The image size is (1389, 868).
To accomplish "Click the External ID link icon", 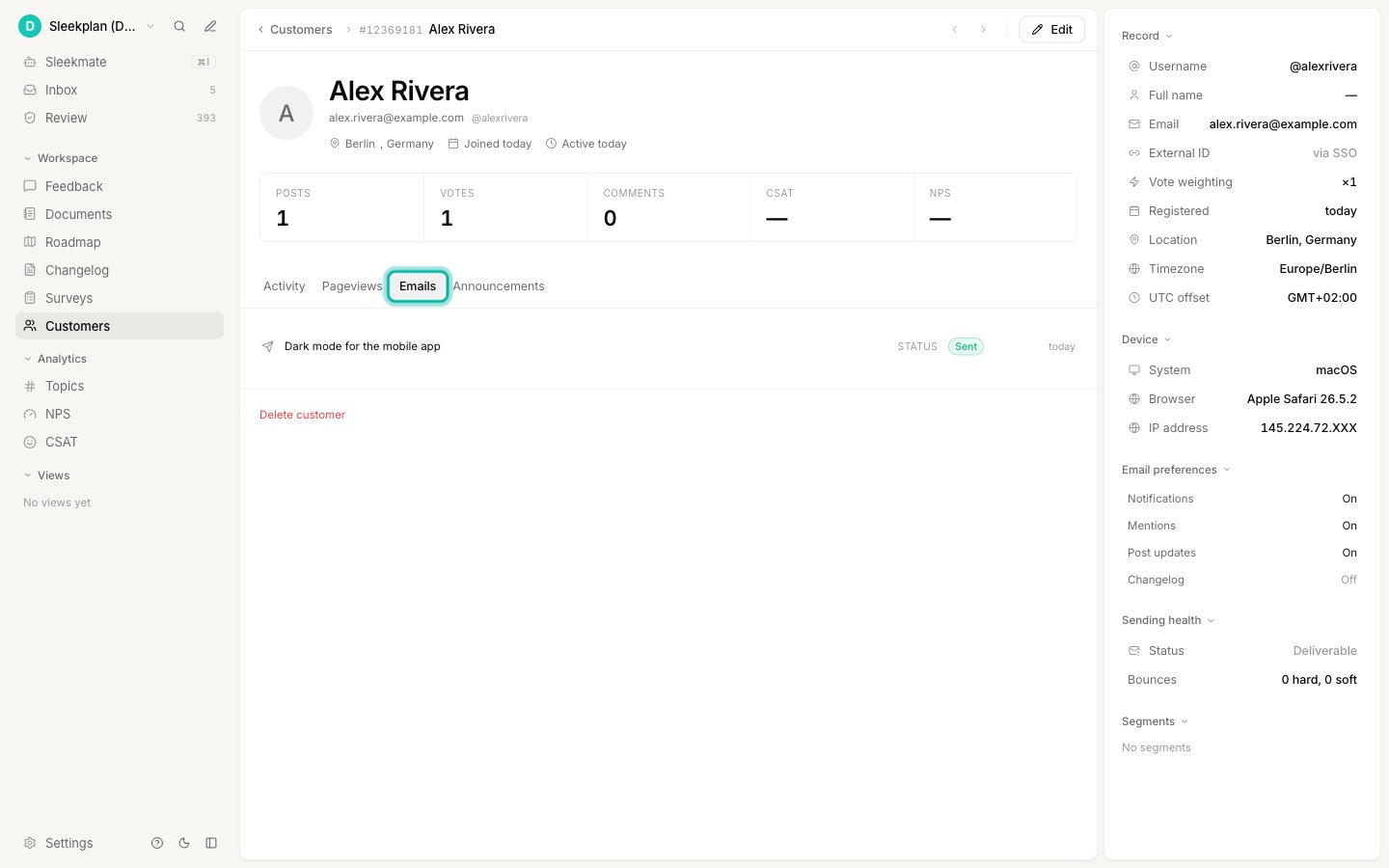I will [1134, 153].
